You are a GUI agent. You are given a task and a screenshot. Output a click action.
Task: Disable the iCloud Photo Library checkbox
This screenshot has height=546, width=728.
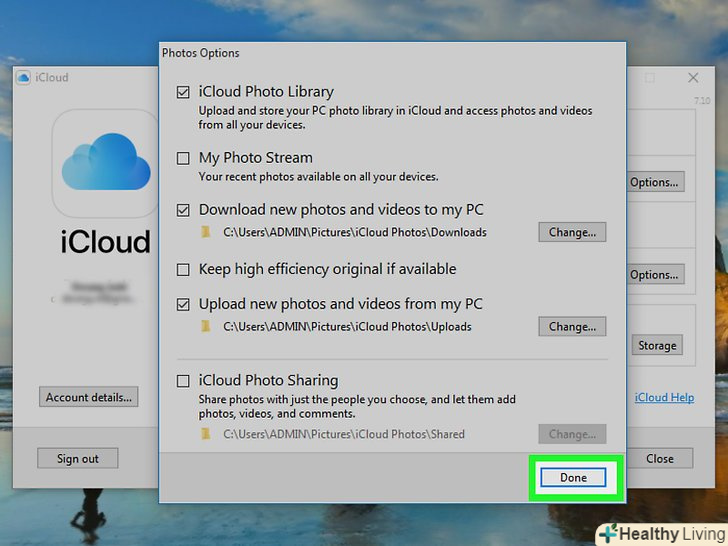tap(183, 92)
